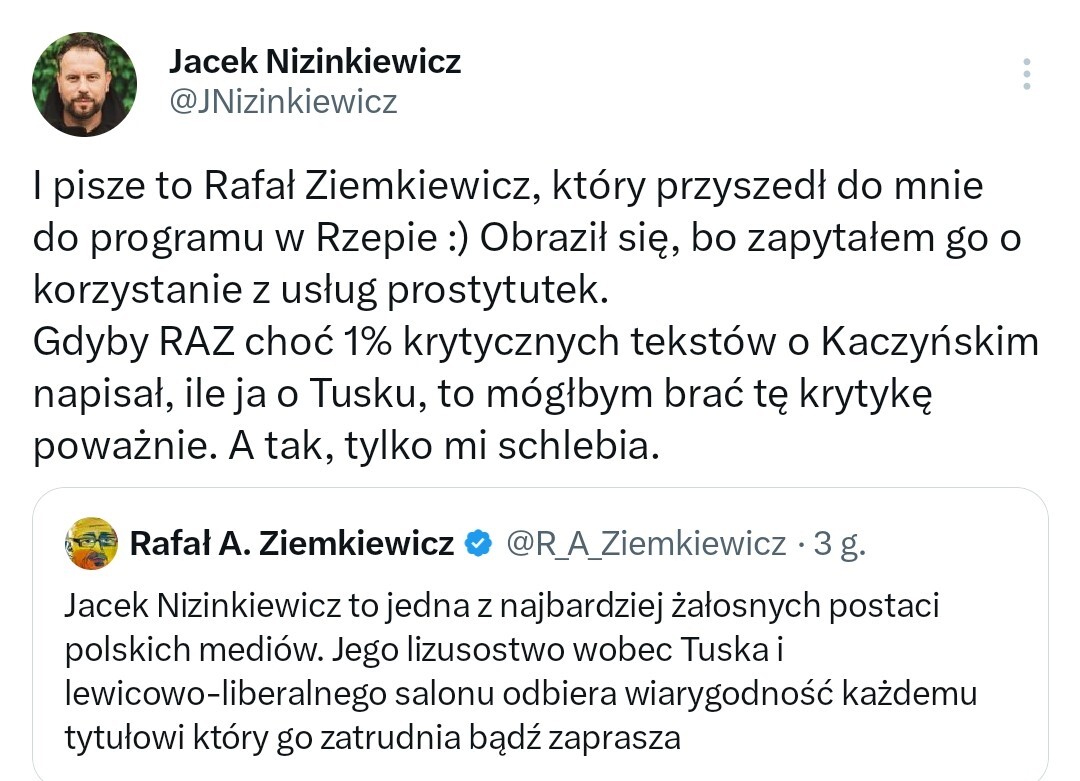
Task: Click the "3 g." timestamp
Action: coord(838,543)
